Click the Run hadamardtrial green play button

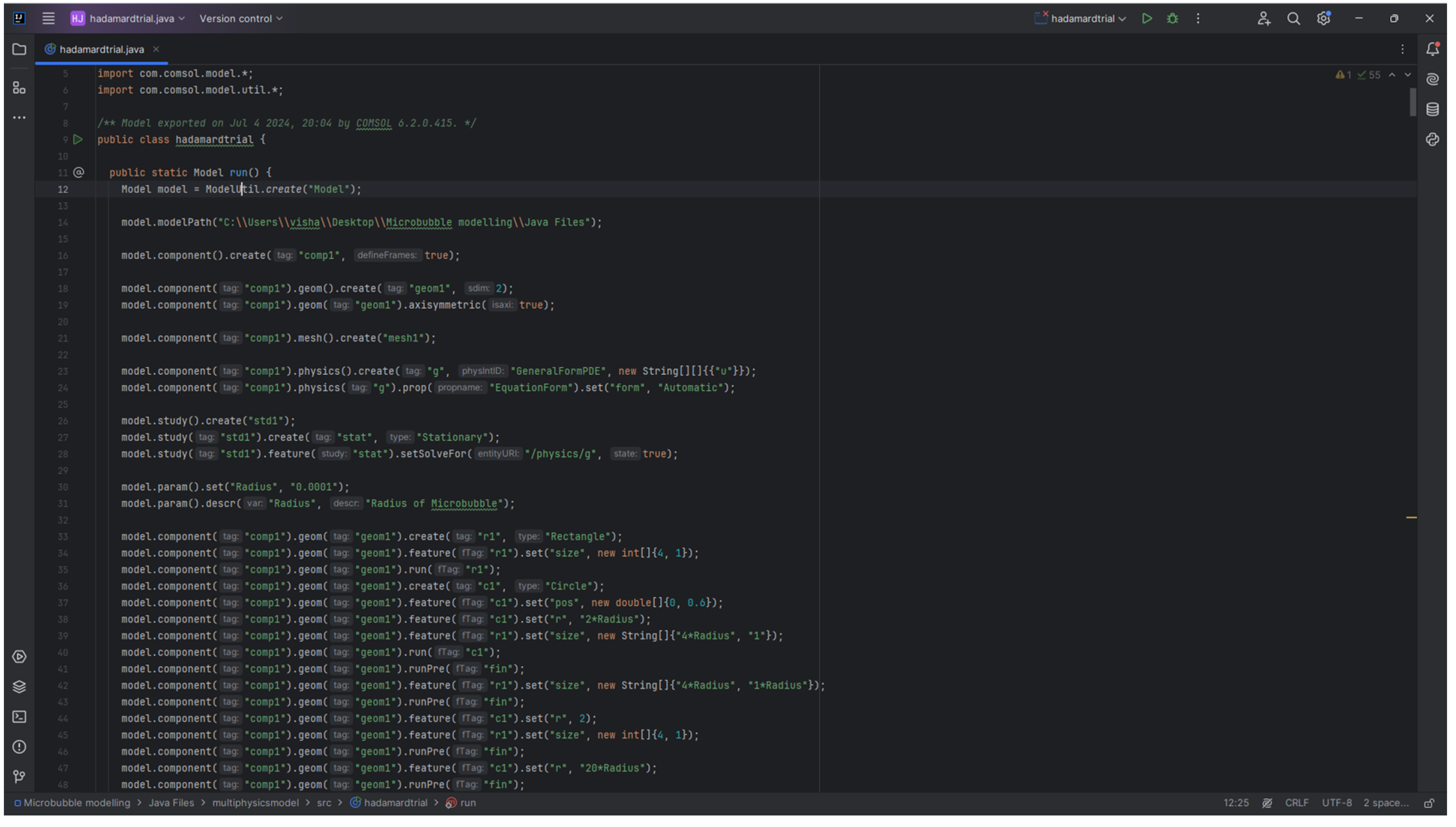pyautogui.click(x=1146, y=19)
